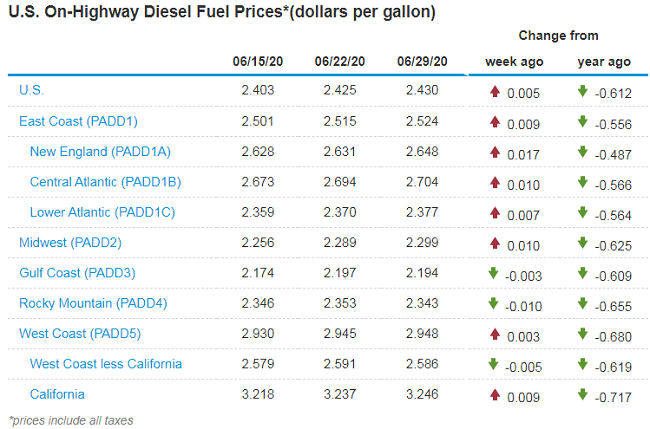Screen dimensions: 650x429
Task: Select Gulf Coast (PADD3) link
Action: [77, 273]
